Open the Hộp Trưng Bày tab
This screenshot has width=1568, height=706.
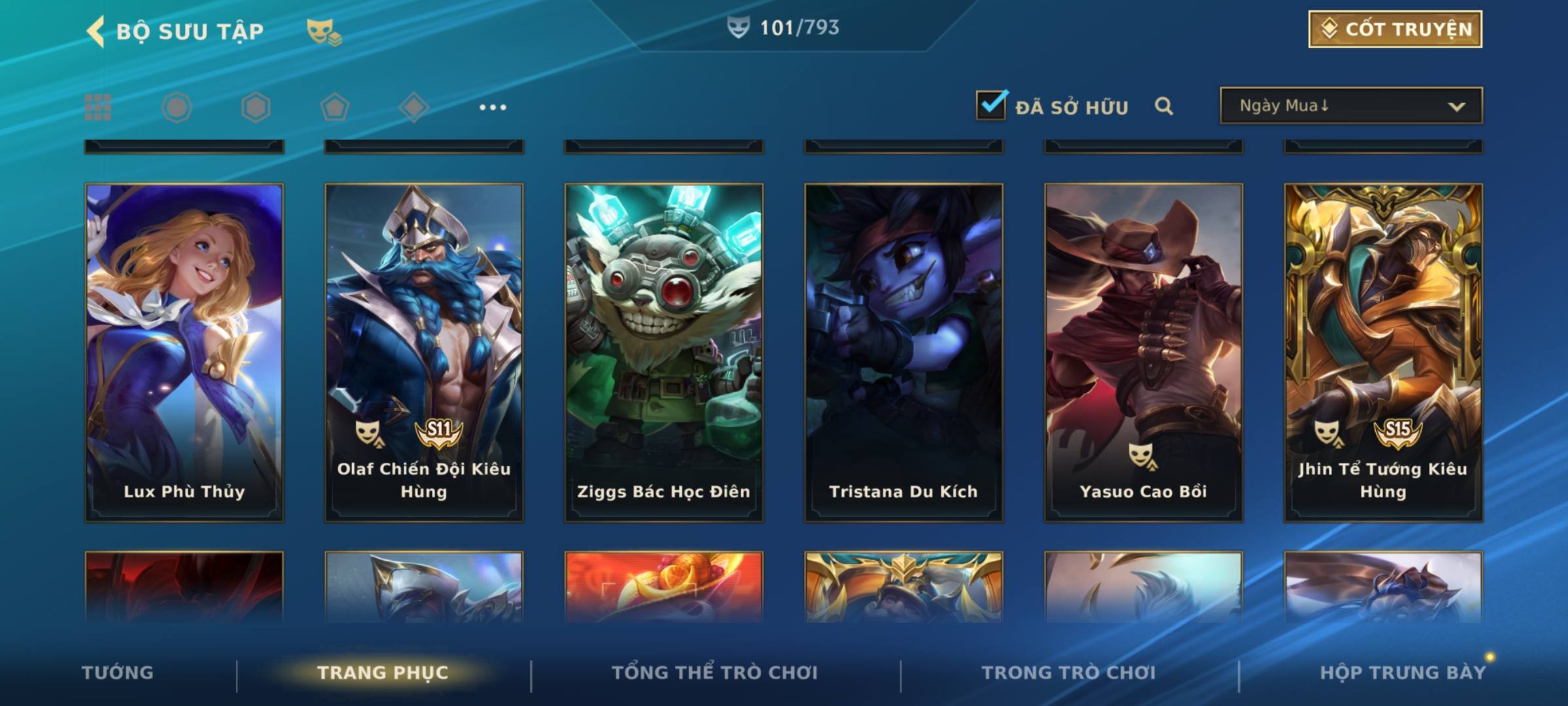[x=1403, y=672]
